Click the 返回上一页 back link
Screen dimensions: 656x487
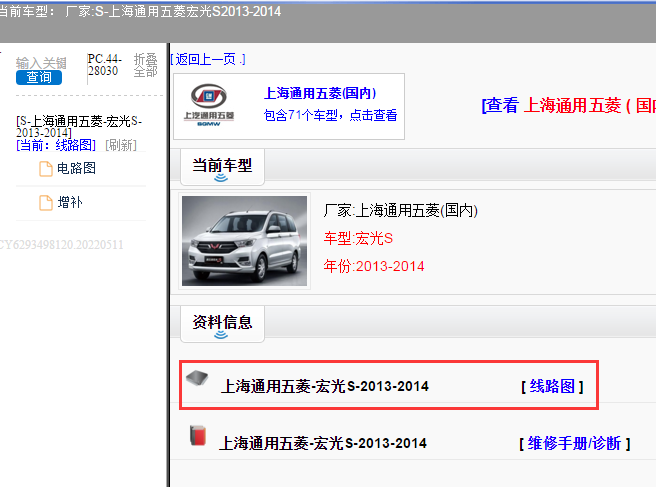[208, 59]
